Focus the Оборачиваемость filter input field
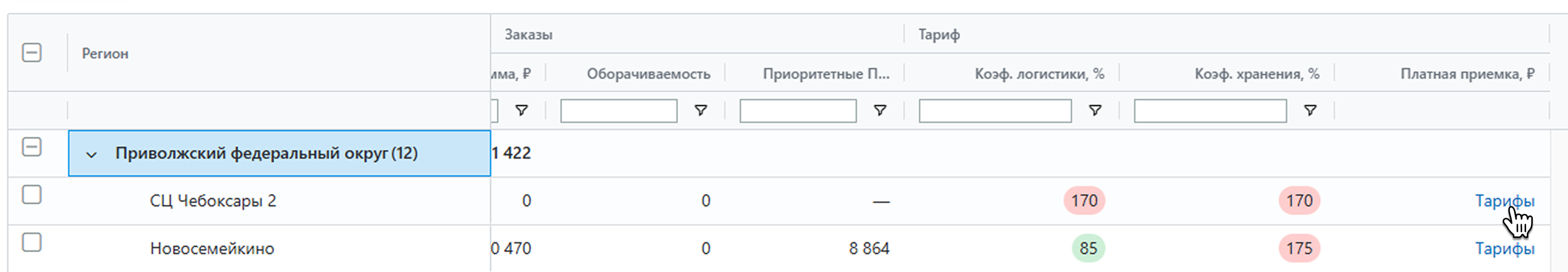Image resolution: width=1568 pixels, height=272 pixels. (618, 111)
